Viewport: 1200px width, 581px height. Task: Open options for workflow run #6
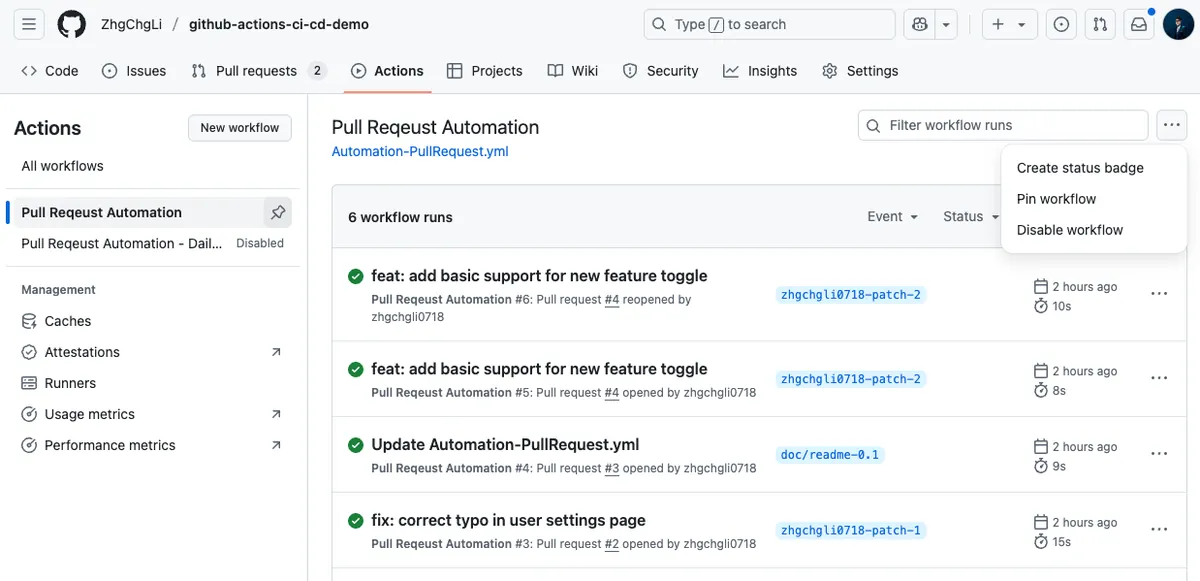(1159, 294)
